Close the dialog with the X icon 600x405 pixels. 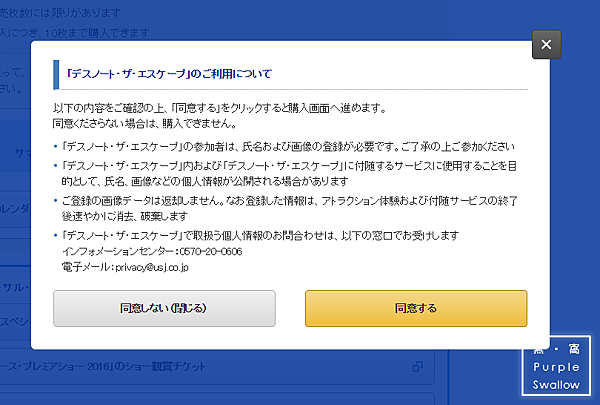coord(546,44)
